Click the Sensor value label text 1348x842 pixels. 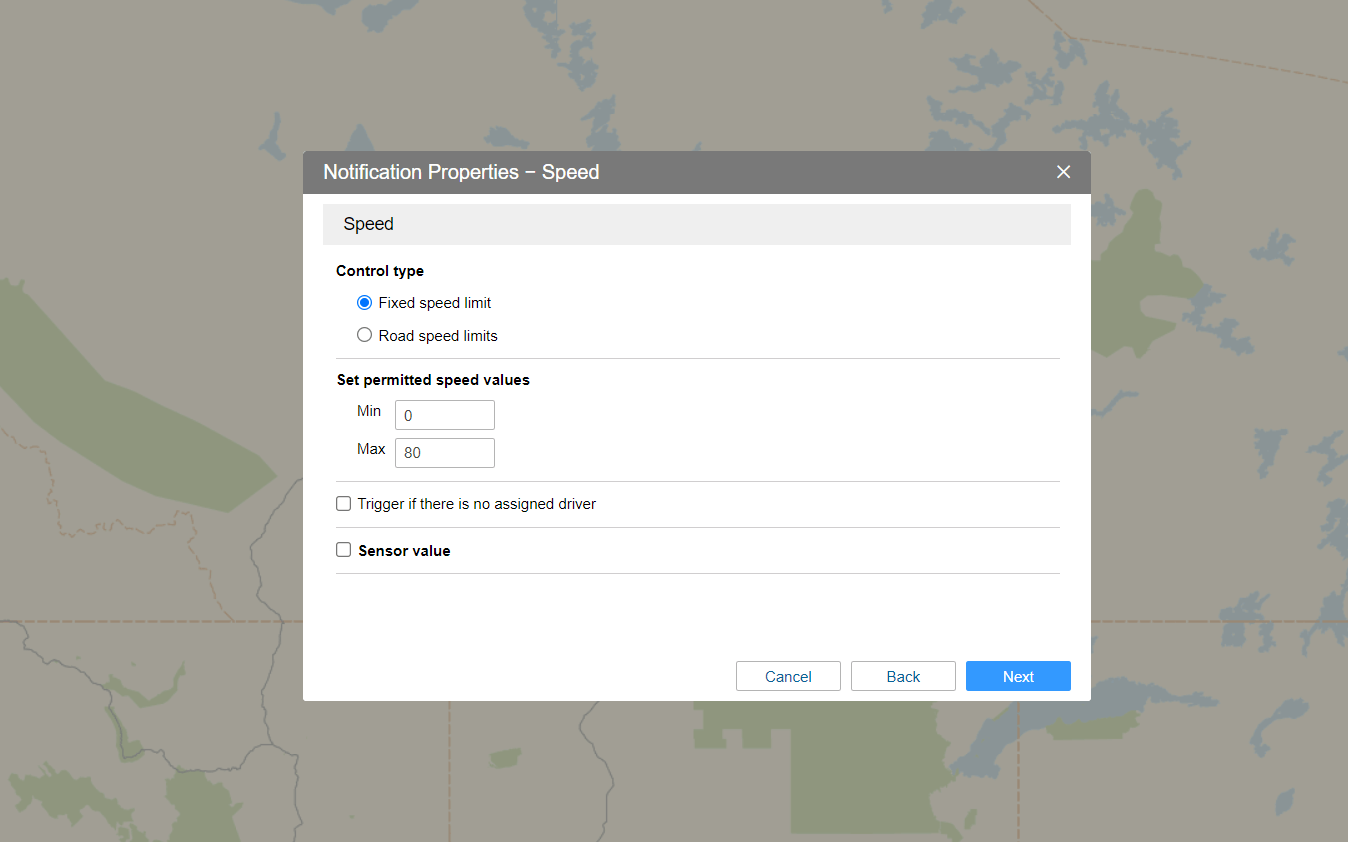point(404,551)
